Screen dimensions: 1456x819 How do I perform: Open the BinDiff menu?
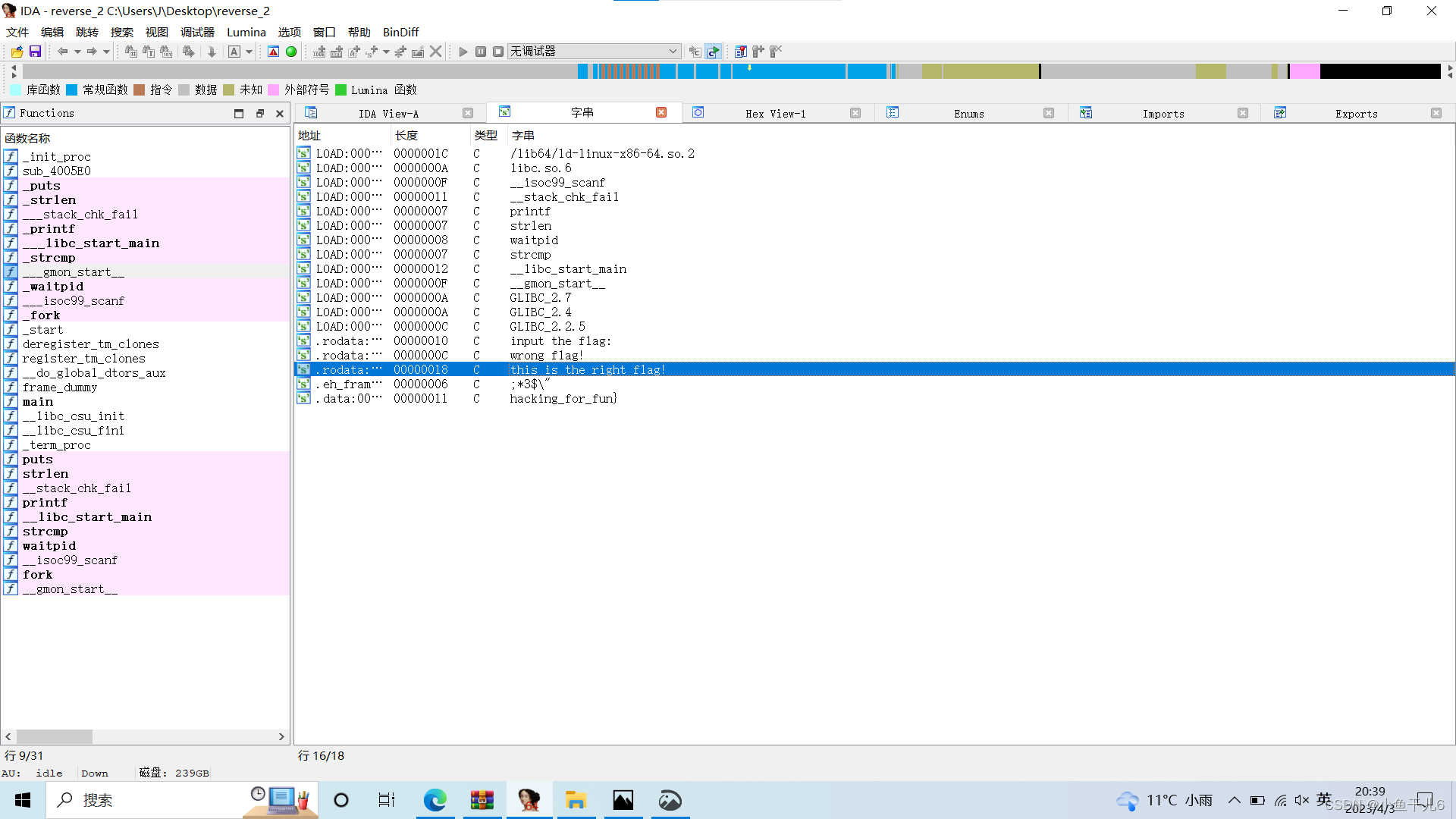tap(400, 32)
